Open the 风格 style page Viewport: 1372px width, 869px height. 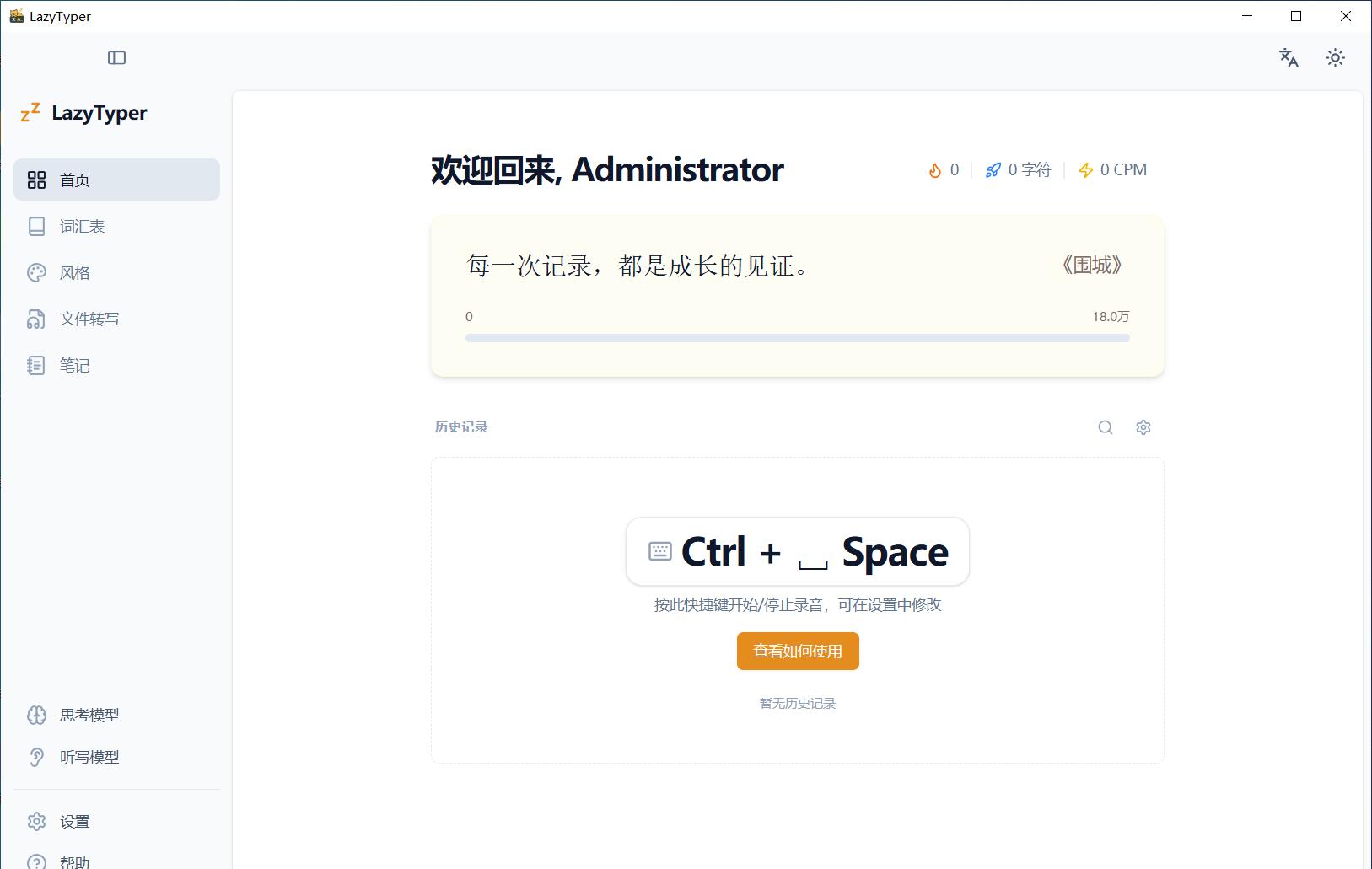pyautogui.click(x=116, y=272)
